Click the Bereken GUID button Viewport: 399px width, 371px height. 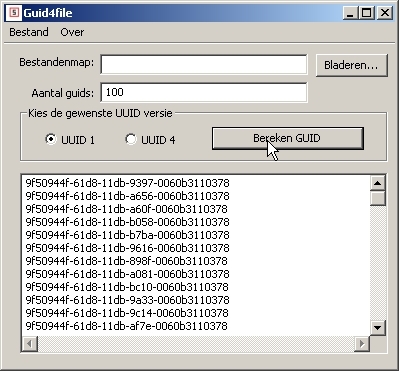[x=288, y=138]
